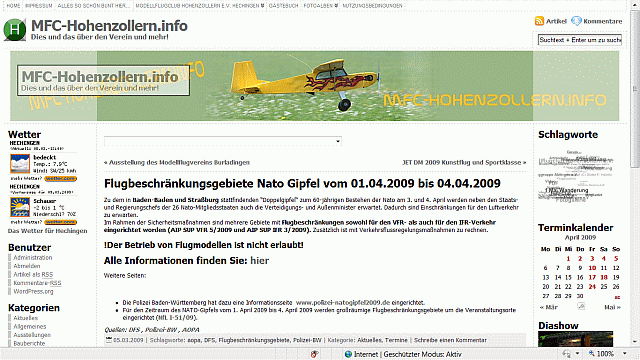Image resolution: width=640 pixels, height=360 pixels.
Task: Click the 'hier' link for all information
Action: pos(260,260)
